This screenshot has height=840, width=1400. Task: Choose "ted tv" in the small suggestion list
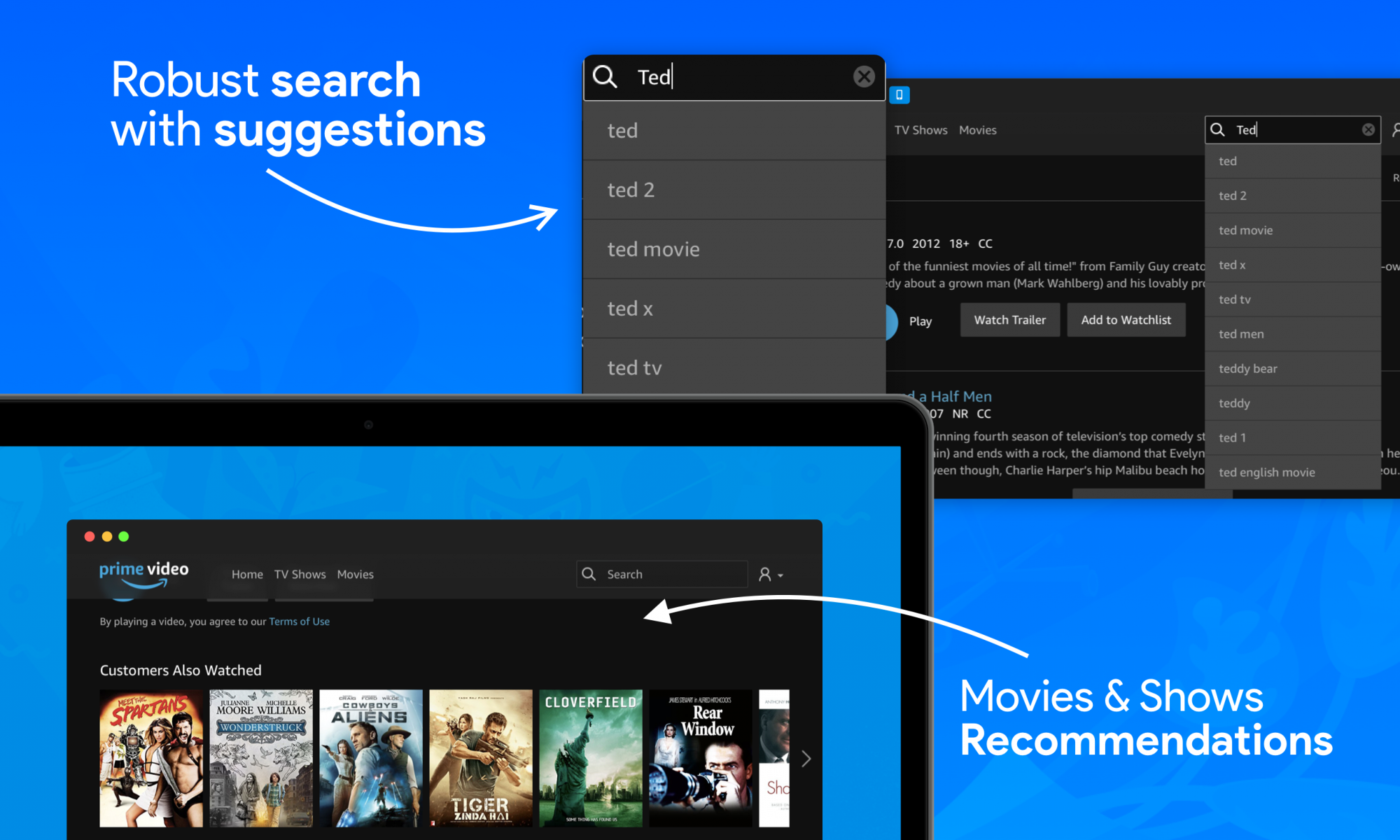(x=1292, y=300)
